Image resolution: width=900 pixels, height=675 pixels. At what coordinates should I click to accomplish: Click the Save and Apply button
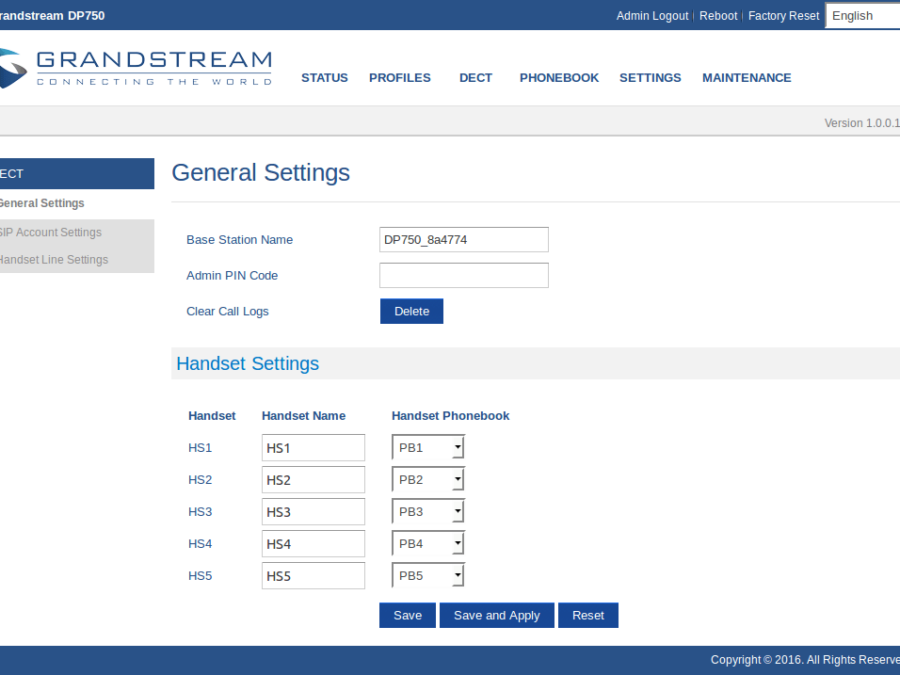point(496,616)
